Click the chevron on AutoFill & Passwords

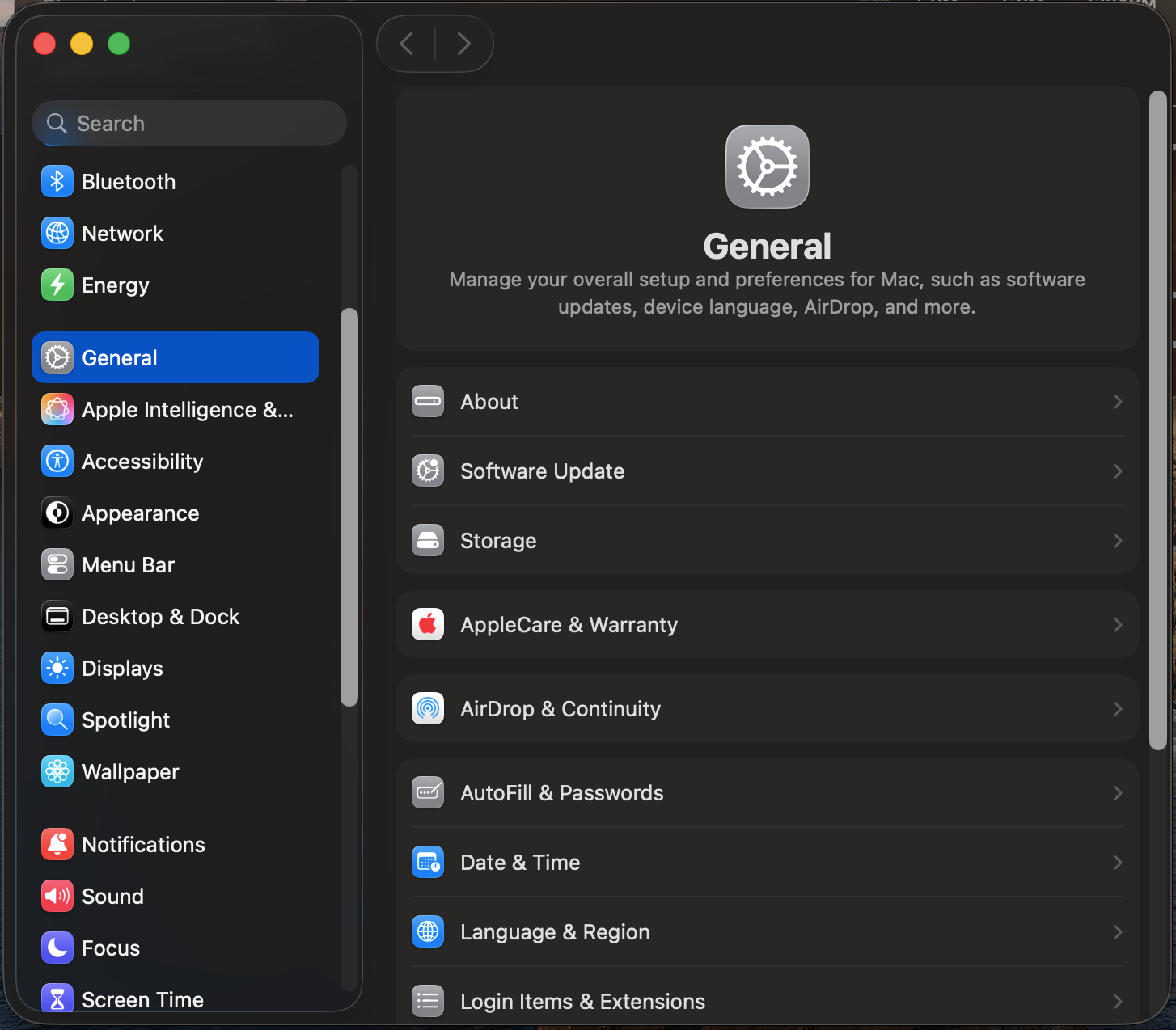pos(1118,793)
